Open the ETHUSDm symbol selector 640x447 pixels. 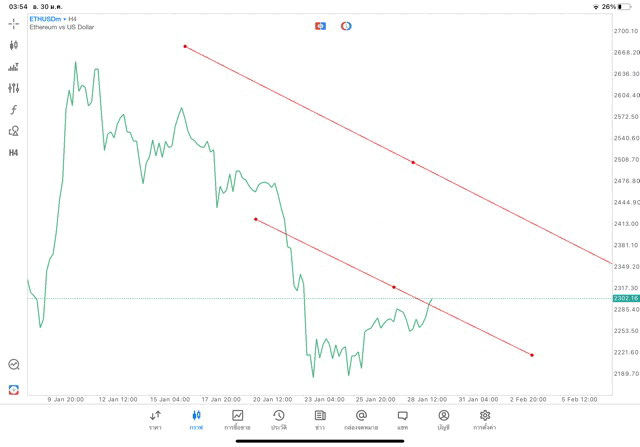click(x=47, y=18)
